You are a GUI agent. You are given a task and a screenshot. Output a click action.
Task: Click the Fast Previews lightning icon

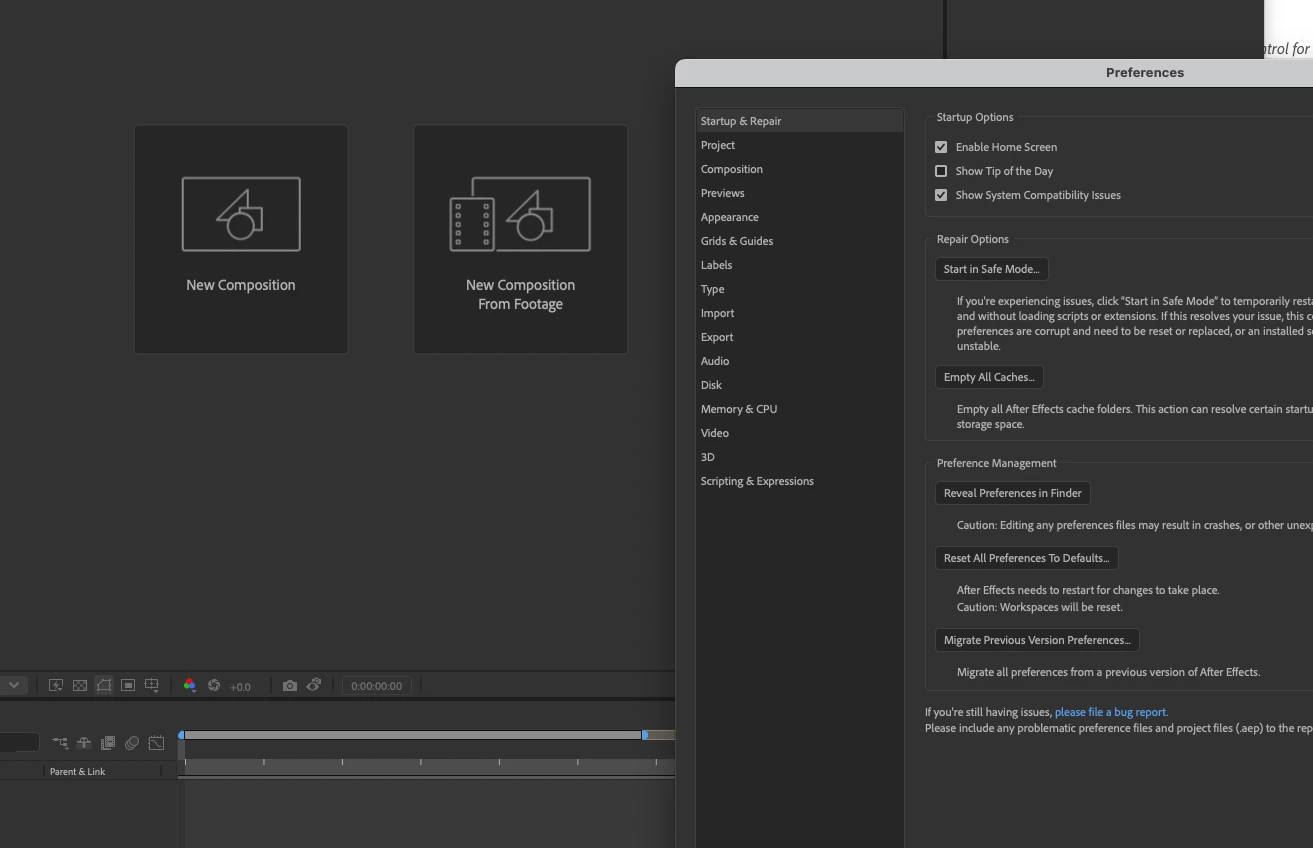tap(56, 685)
